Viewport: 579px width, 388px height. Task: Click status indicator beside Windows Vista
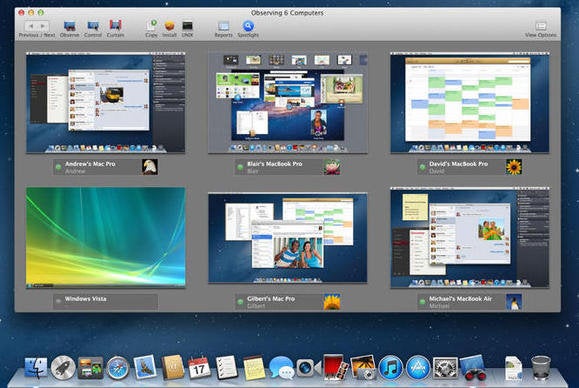pos(58,302)
